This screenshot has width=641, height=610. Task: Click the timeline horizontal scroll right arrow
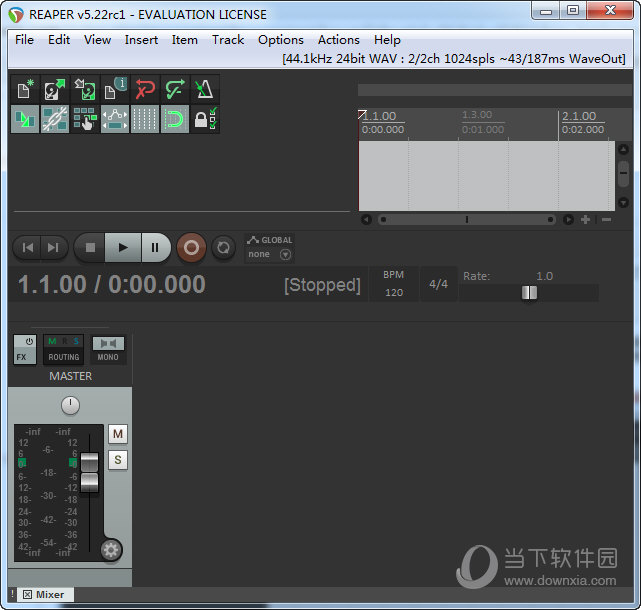[x=568, y=220]
